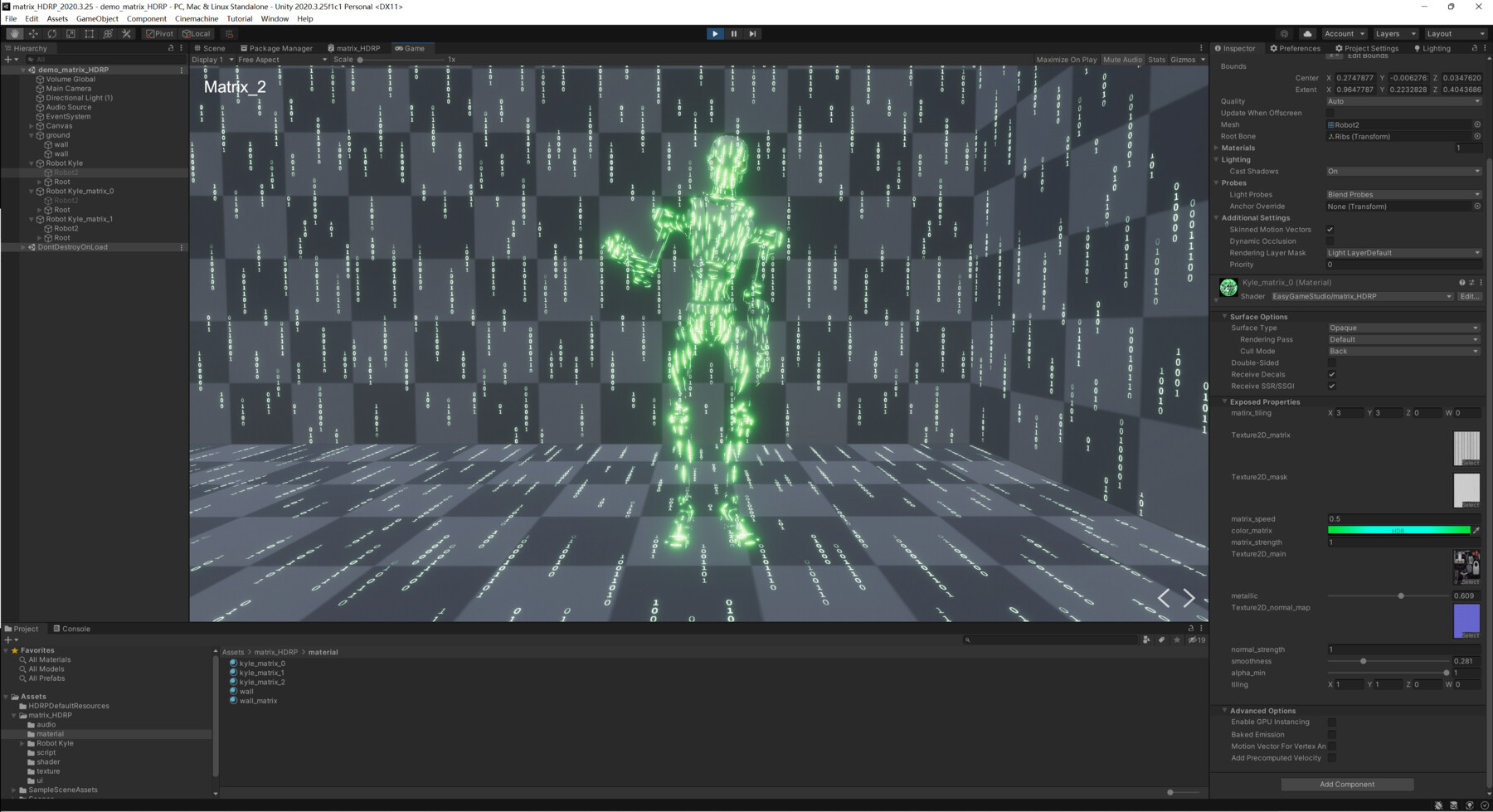Screen dimensions: 1493x812
Task: Select the Move tool
Action: (x=33, y=34)
